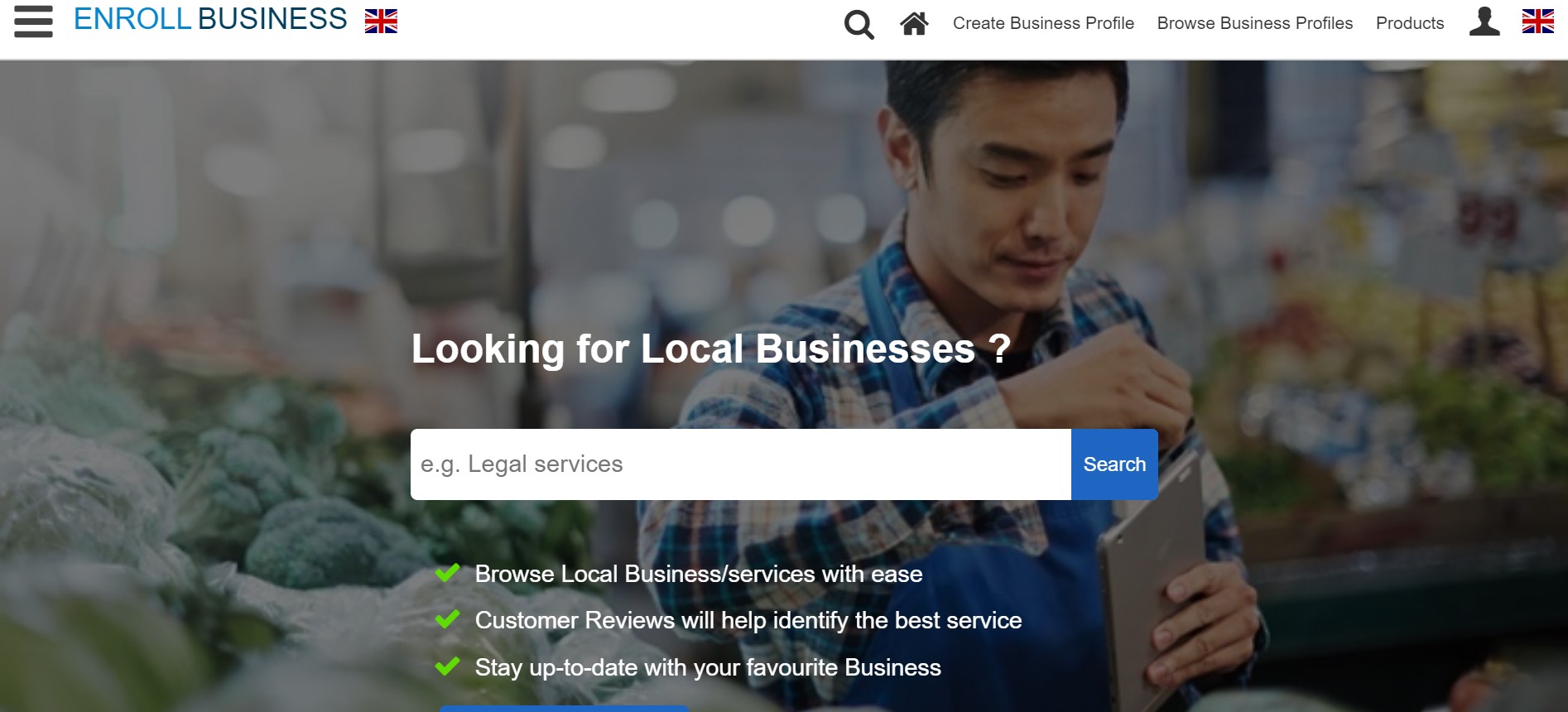Click the UK flag beside the logo
The width and height of the screenshot is (1568, 712).
[x=381, y=22]
